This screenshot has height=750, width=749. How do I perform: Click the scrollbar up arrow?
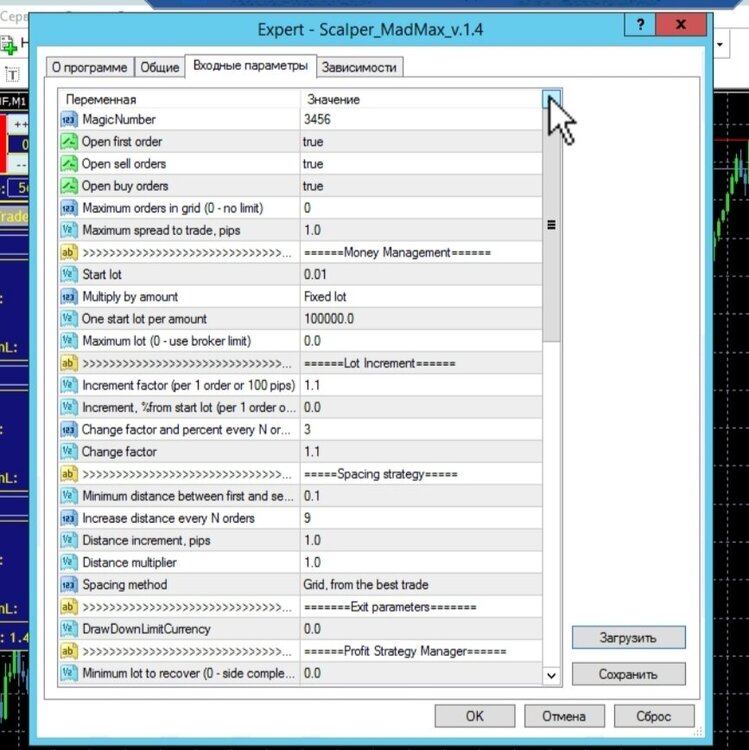click(551, 99)
